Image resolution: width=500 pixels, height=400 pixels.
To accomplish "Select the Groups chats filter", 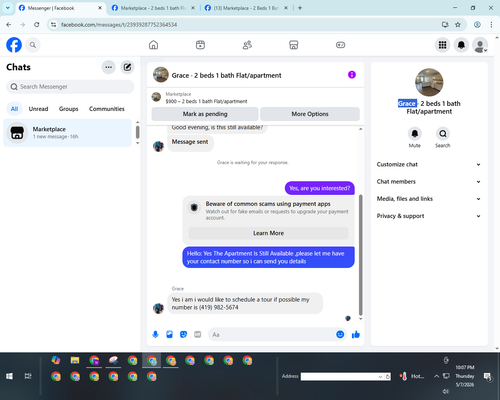I will click(x=69, y=109).
